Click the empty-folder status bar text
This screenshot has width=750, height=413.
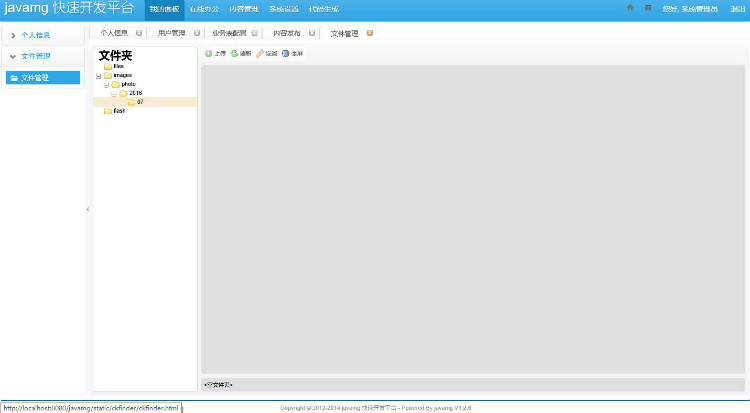(x=218, y=385)
